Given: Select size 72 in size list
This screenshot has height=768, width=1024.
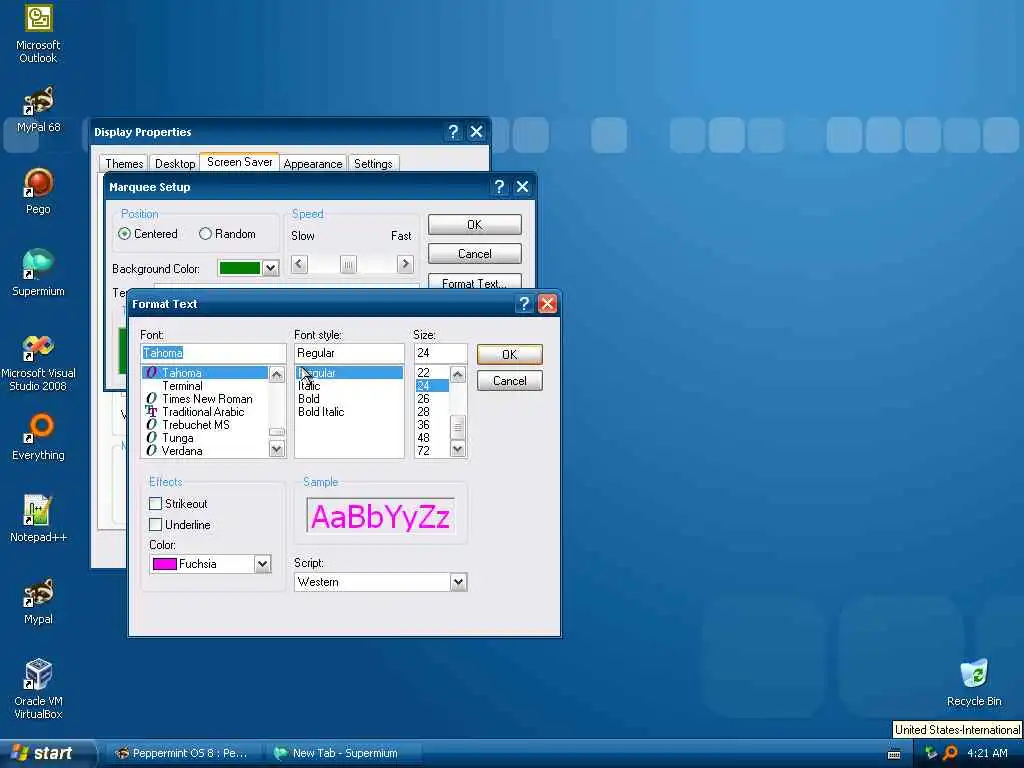Looking at the screenshot, I should click(x=423, y=451).
